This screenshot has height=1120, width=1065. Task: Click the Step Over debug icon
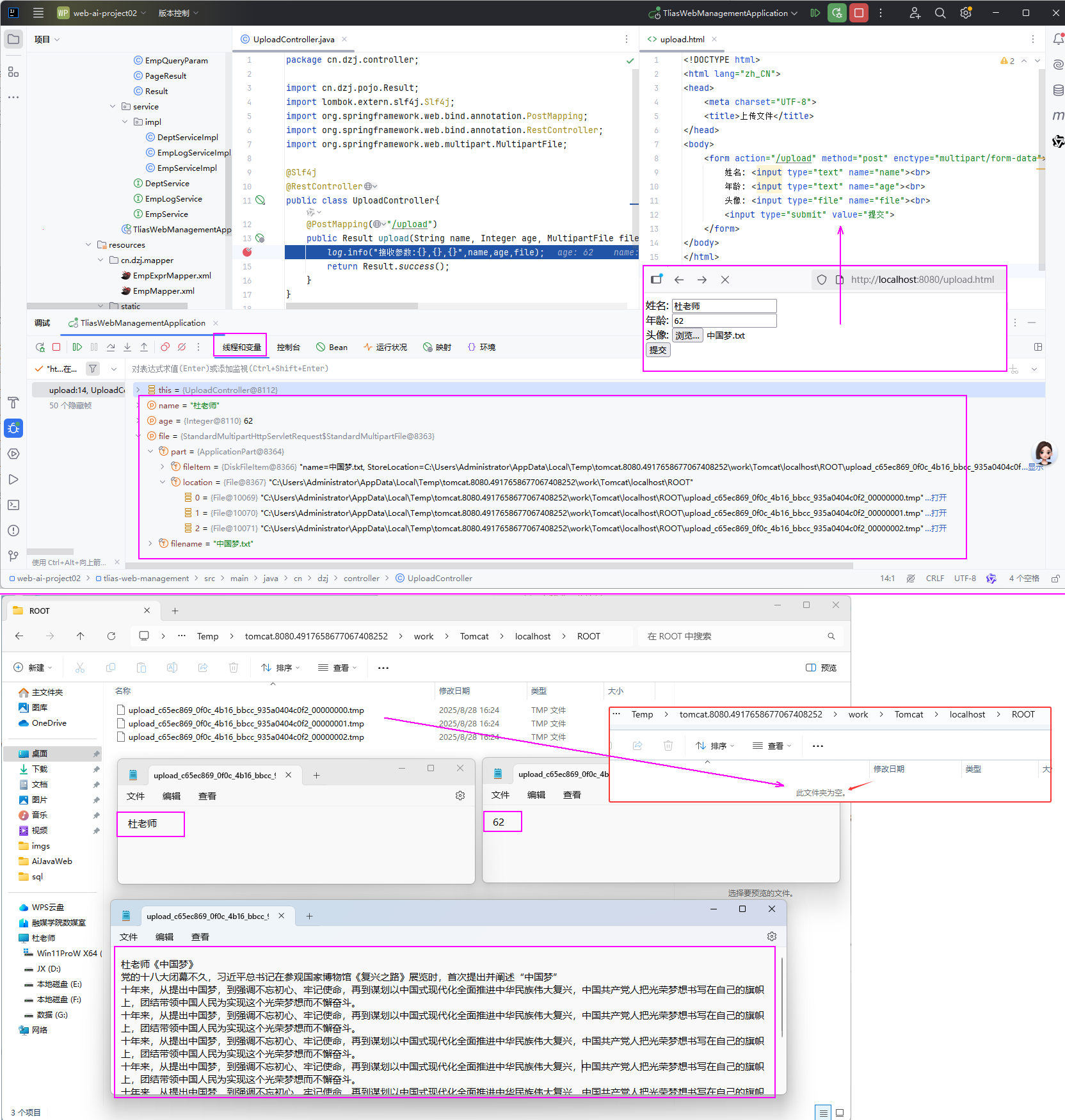(111, 347)
